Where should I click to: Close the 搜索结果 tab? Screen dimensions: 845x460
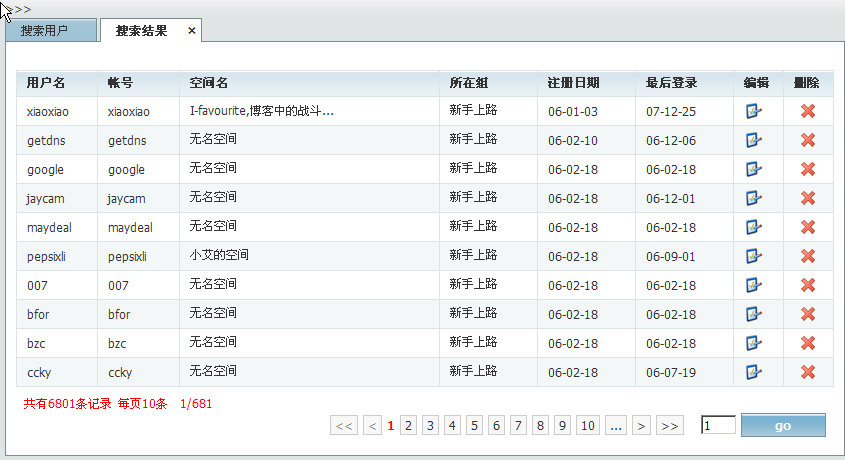(x=191, y=31)
